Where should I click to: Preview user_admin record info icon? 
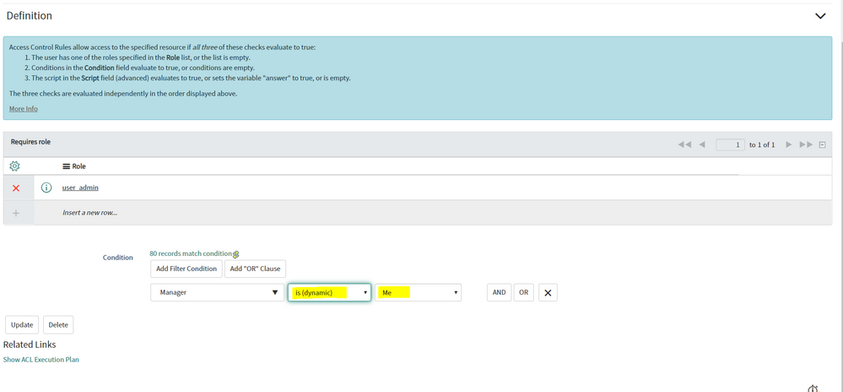click(47, 188)
